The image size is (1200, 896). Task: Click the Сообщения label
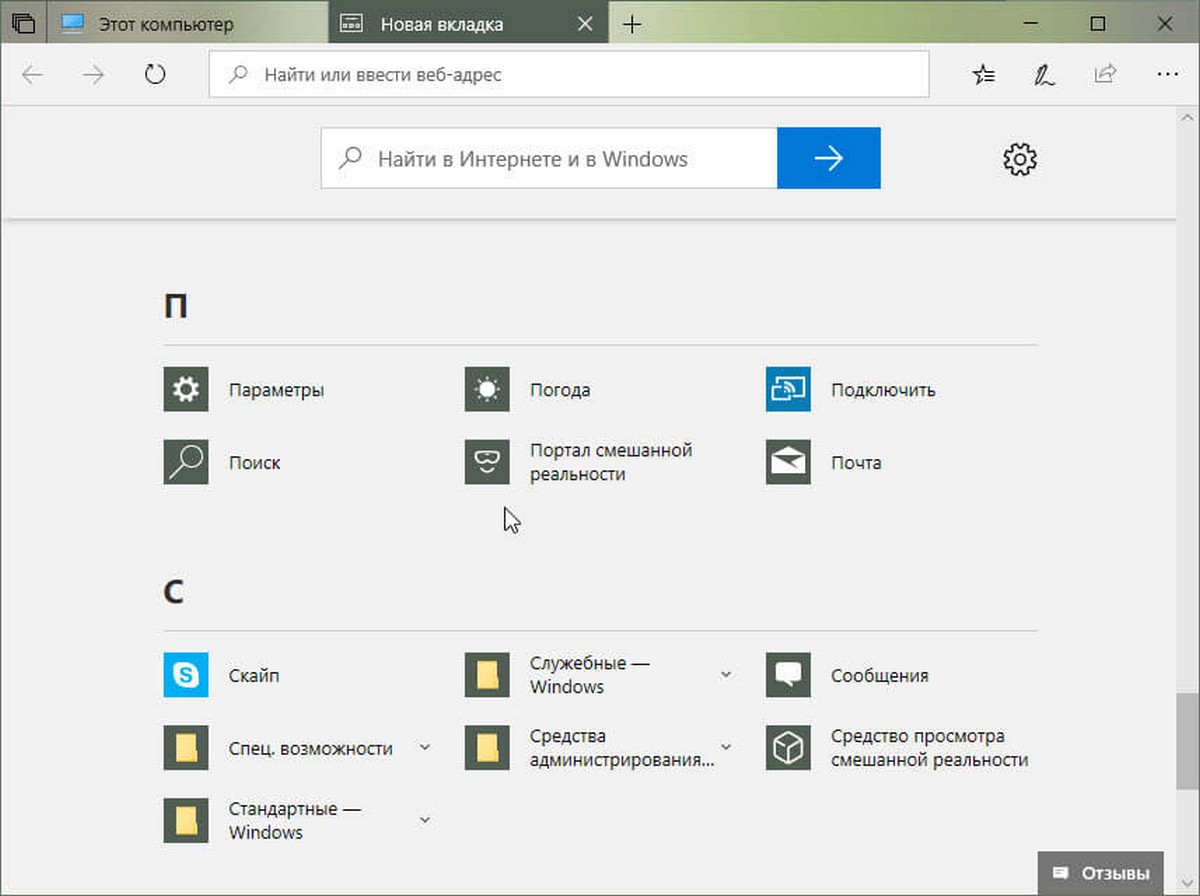tap(879, 676)
